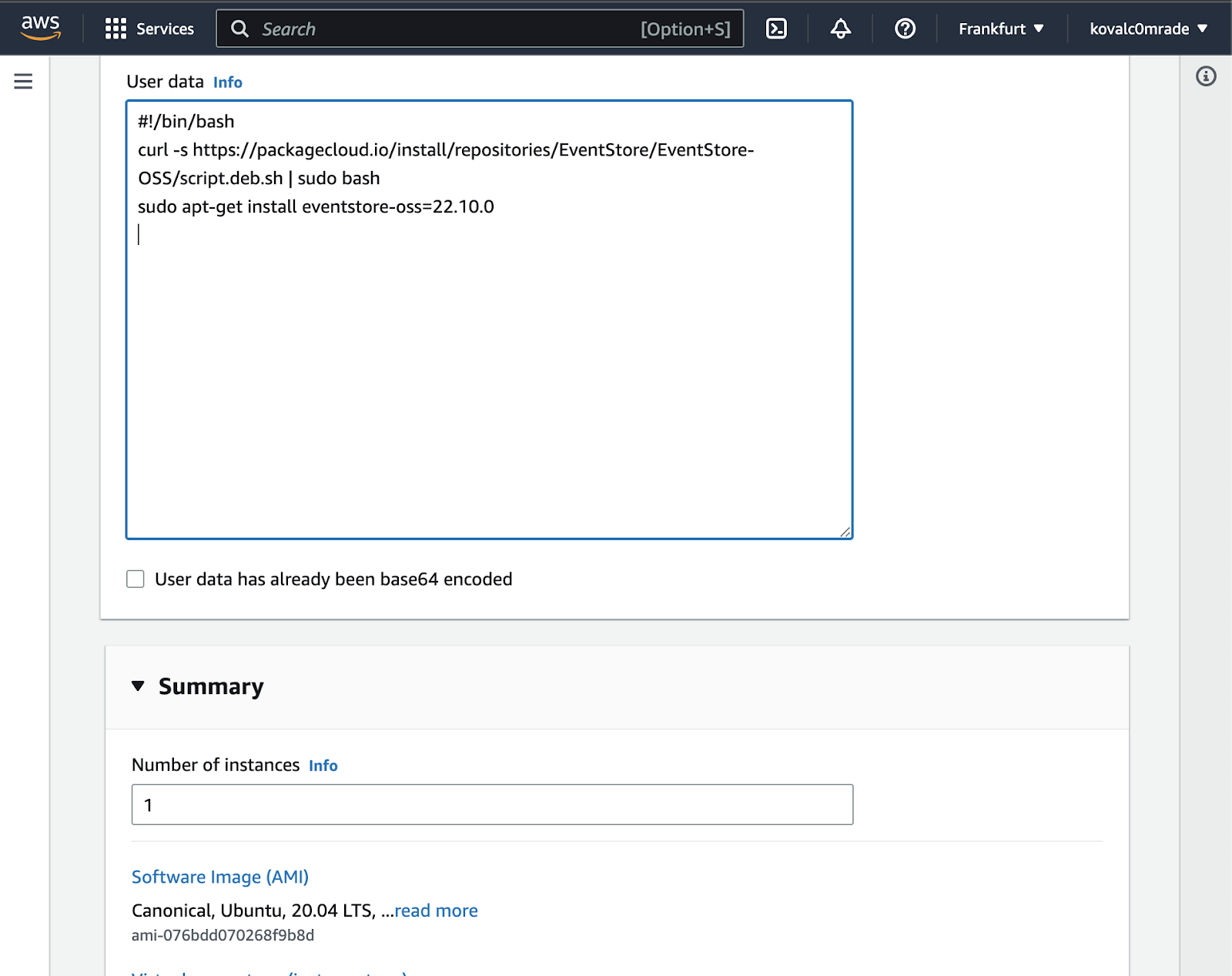Open Info link for Number of instances
Viewport: 1232px width, 976px height.
coord(323,766)
